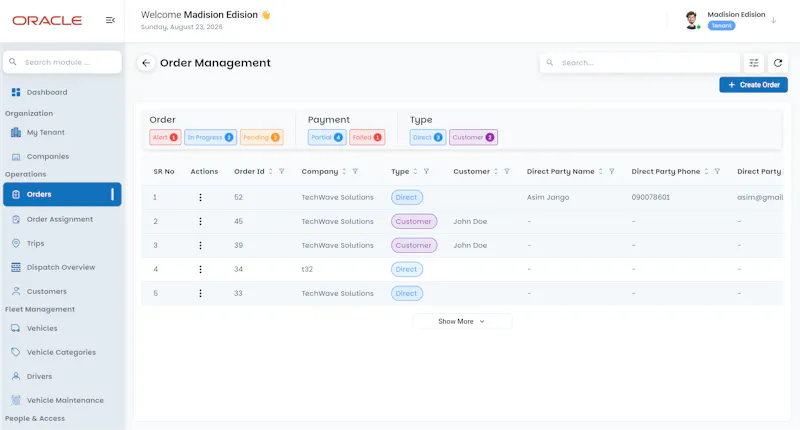Click TechWave Solutions in order 33 row
The width and height of the screenshot is (800, 430).
(x=337, y=293)
